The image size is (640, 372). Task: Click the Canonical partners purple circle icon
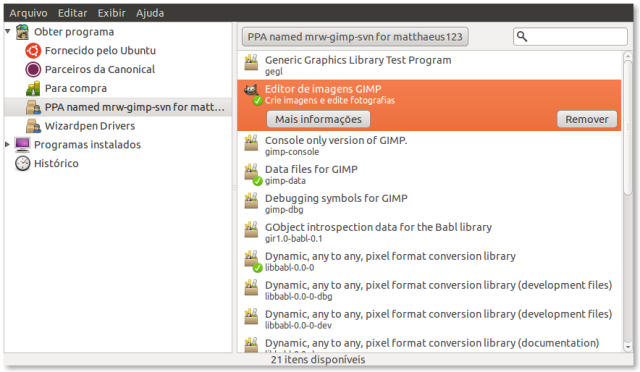33,69
